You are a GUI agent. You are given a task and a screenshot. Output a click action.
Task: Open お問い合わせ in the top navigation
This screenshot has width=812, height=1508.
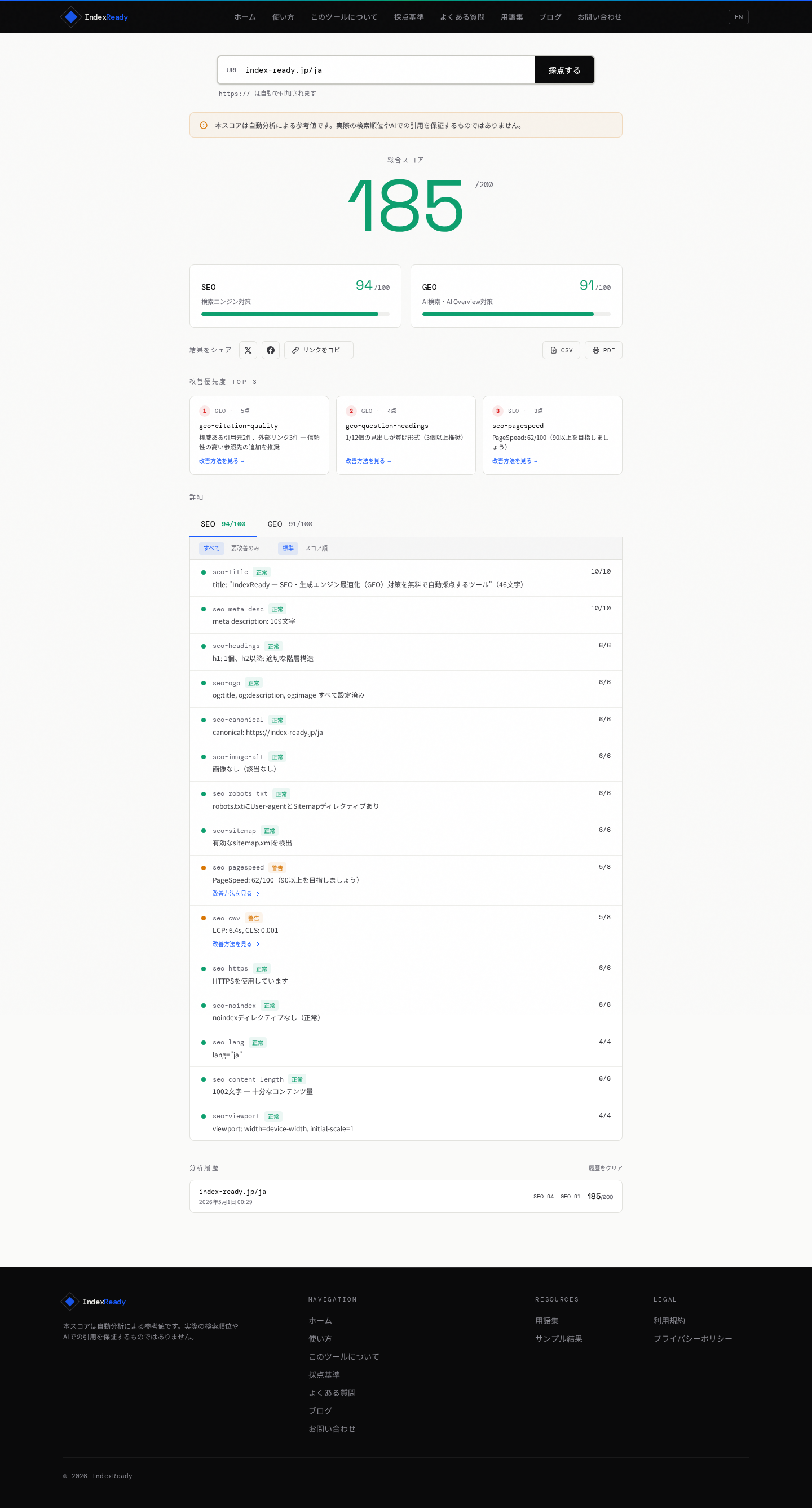599,17
